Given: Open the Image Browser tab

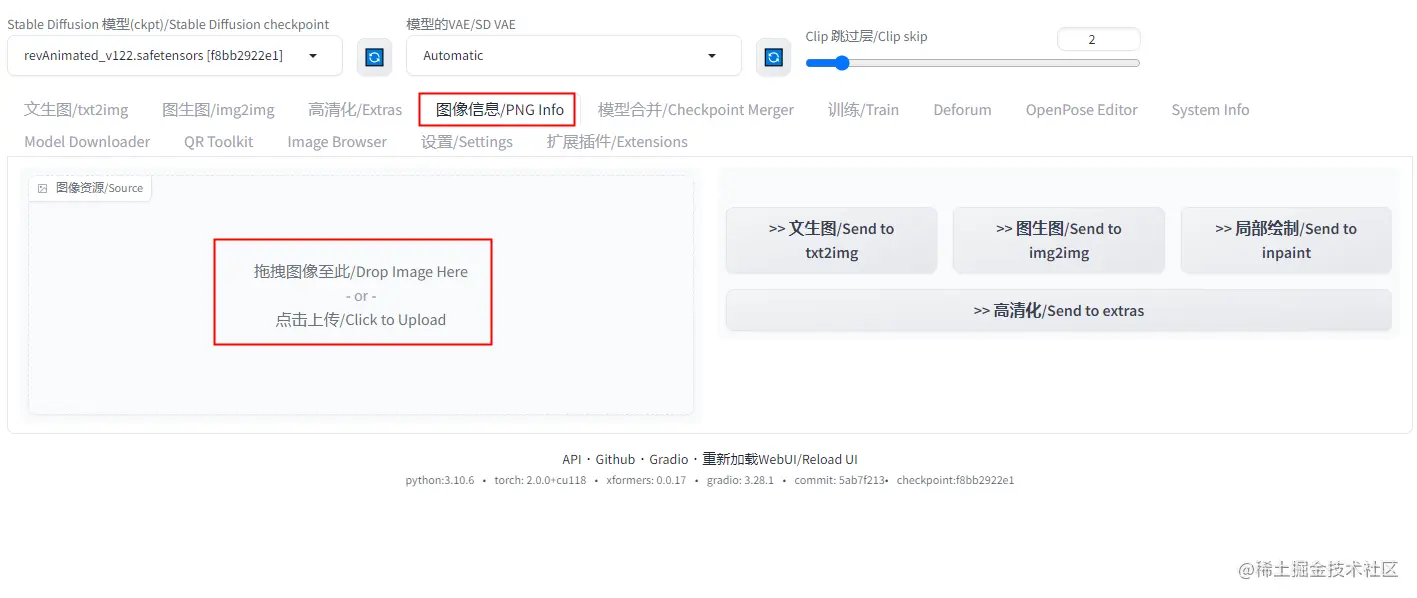Looking at the screenshot, I should coord(337,142).
